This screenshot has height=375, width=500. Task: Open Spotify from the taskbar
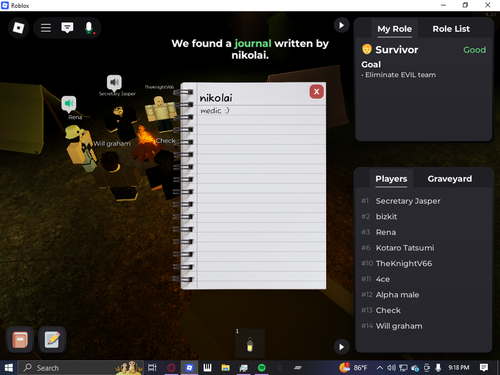pos(262,368)
